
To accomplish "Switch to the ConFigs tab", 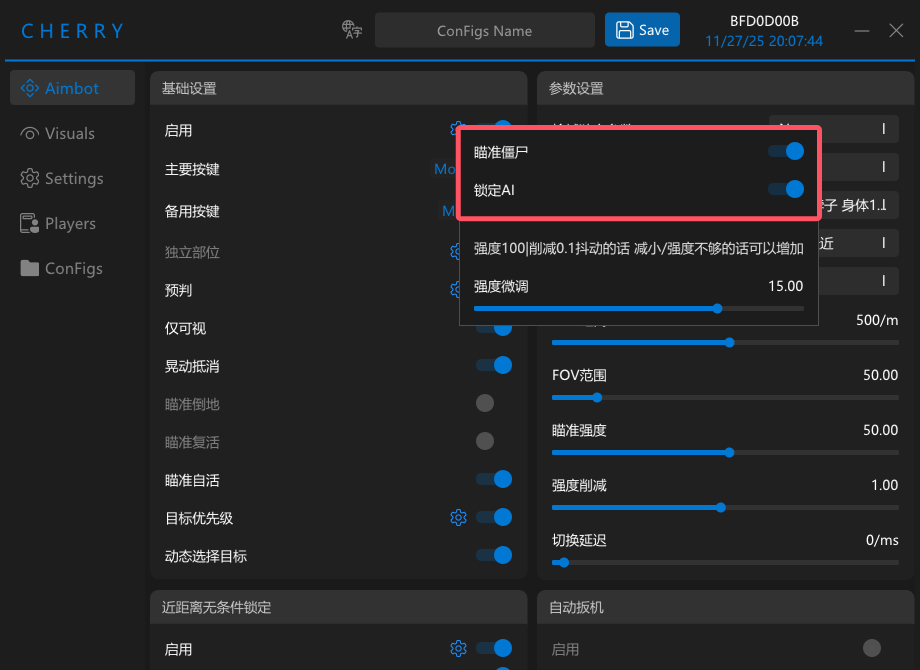I will [73, 268].
